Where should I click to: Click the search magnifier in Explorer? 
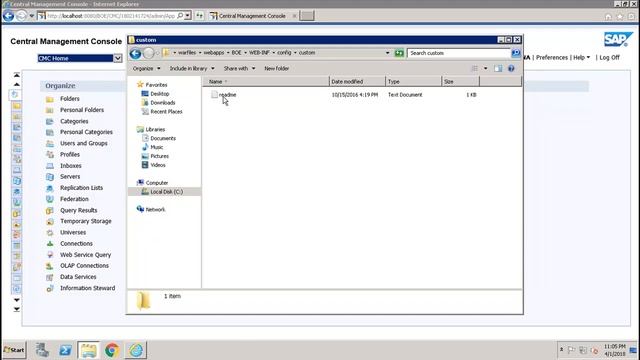coord(516,53)
